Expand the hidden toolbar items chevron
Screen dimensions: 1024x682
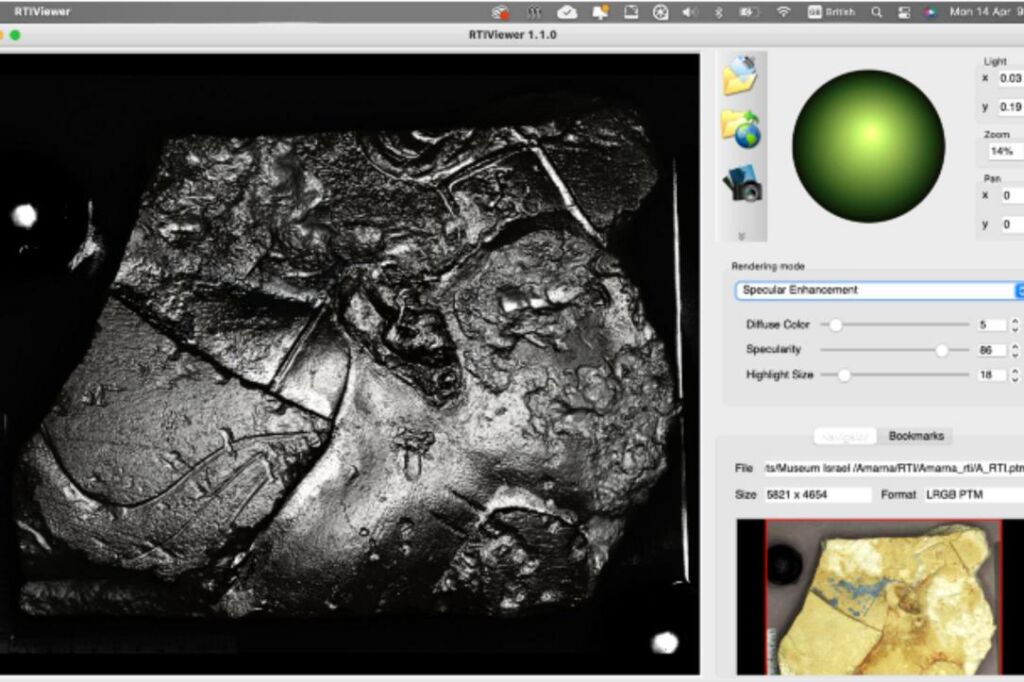pos(741,236)
